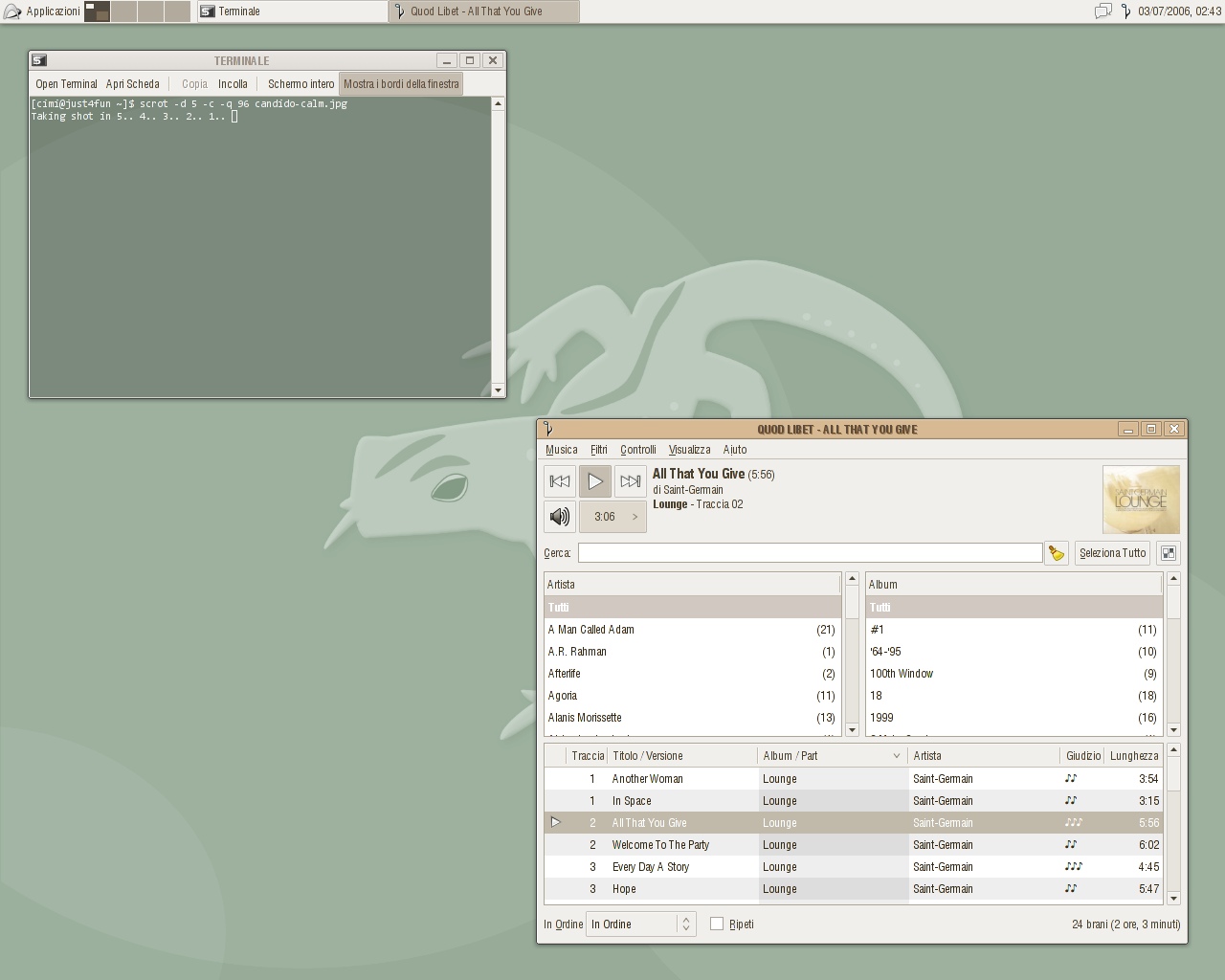Select artist Alanis Morissette
The image size is (1225, 980).
pos(693,718)
